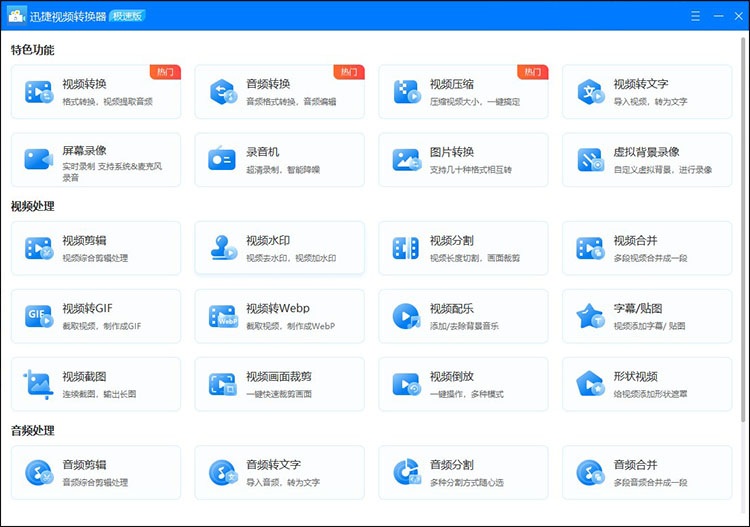Click the text 添加/去除背景音乐
Viewport: 750px width, 527px height.
pyautogui.click(x=464, y=326)
